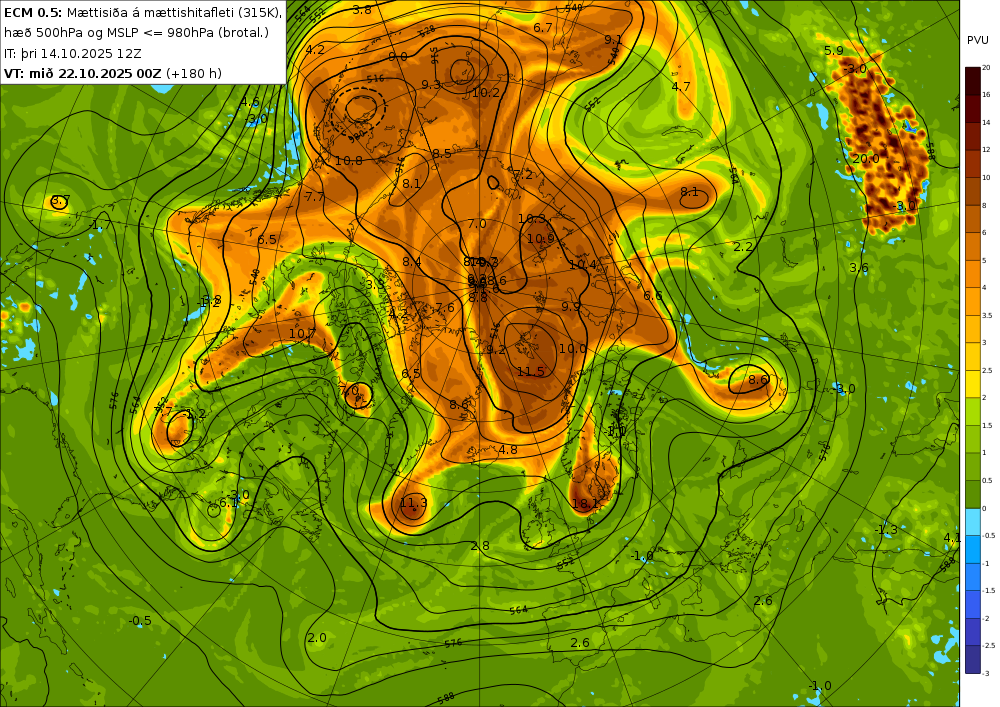Click the map value "9.9"
Image resolution: width=1000 pixels, height=707 pixels.
pyautogui.click(x=571, y=307)
